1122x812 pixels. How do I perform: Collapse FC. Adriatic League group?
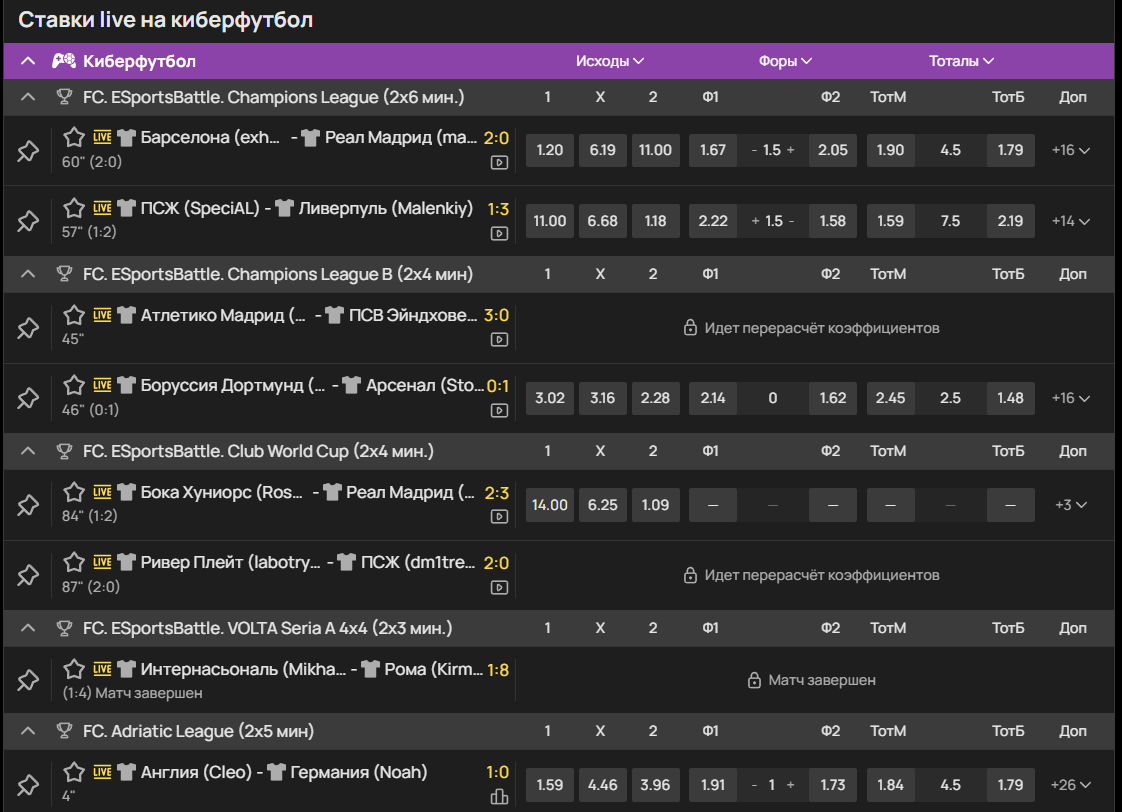[28, 731]
